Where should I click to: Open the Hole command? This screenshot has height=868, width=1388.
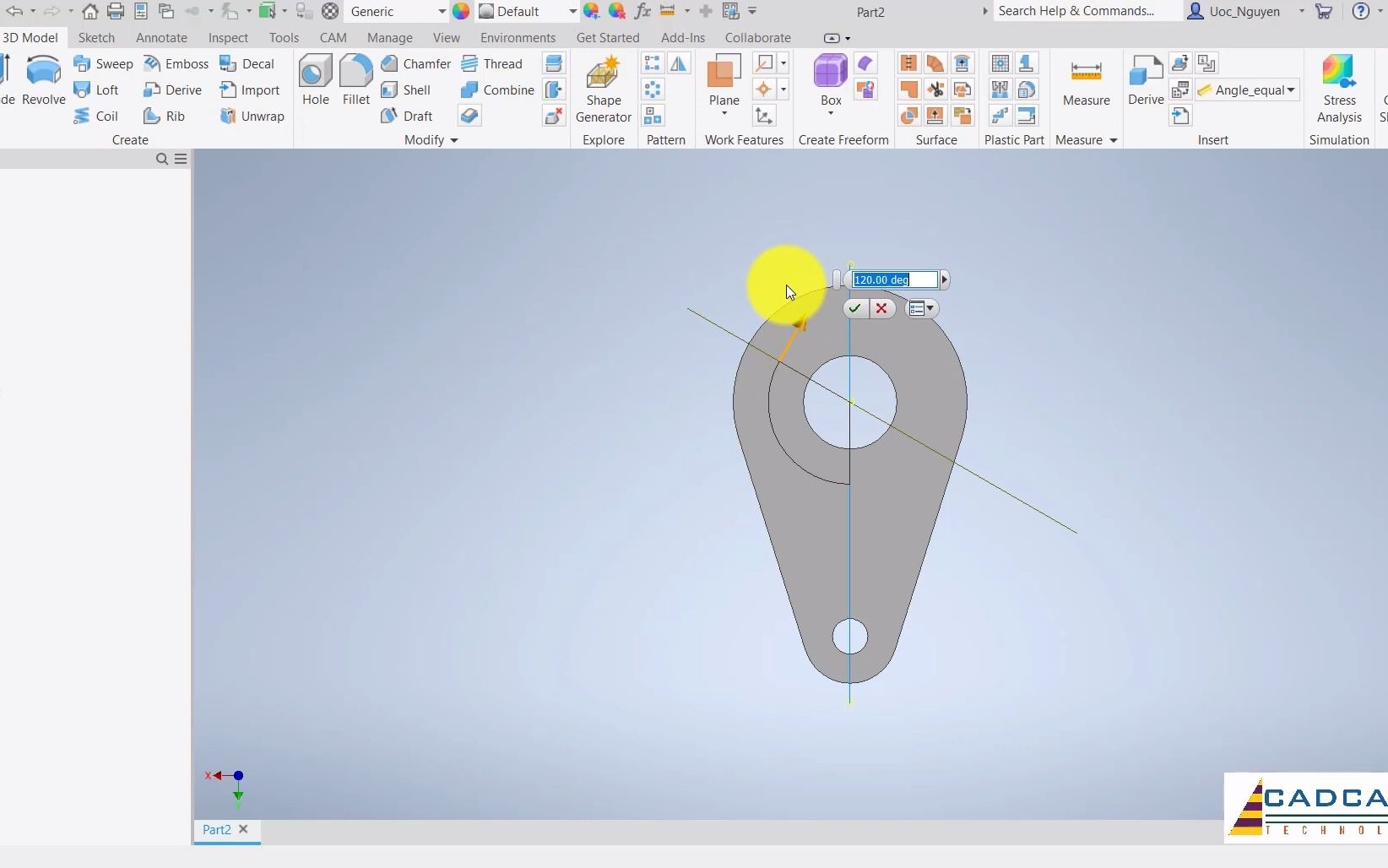[314, 80]
